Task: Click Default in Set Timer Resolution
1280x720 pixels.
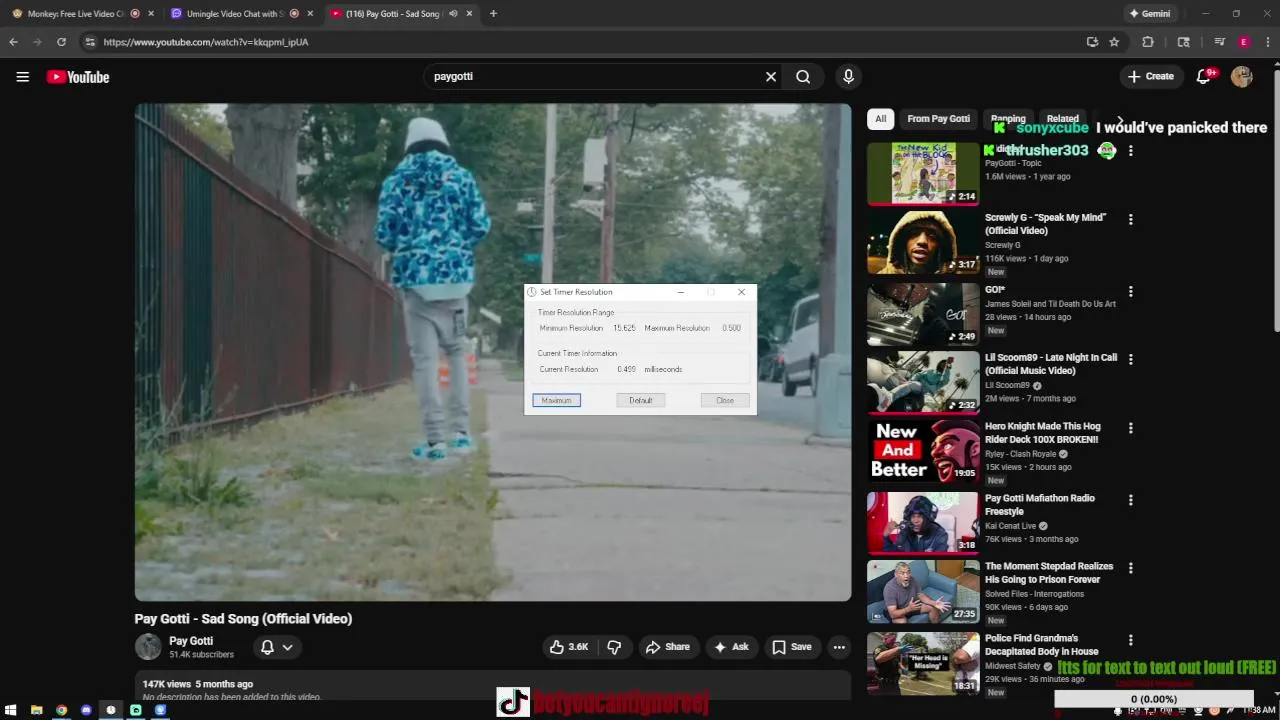Action: [x=641, y=400]
